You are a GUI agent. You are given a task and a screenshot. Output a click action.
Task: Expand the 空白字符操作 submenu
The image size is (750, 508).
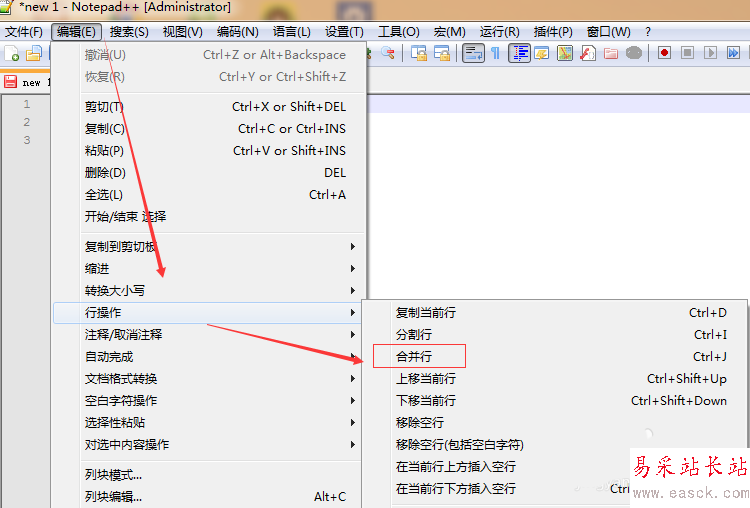(x=209, y=400)
